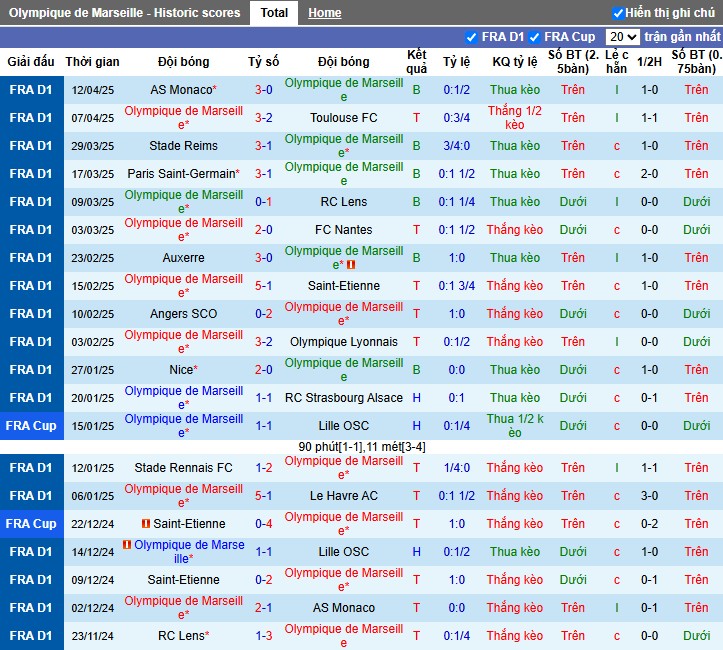Click 'Thua 1/2 kèo' in Lille cup row
Image resolution: width=723 pixels, height=650 pixels.
[515, 425]
